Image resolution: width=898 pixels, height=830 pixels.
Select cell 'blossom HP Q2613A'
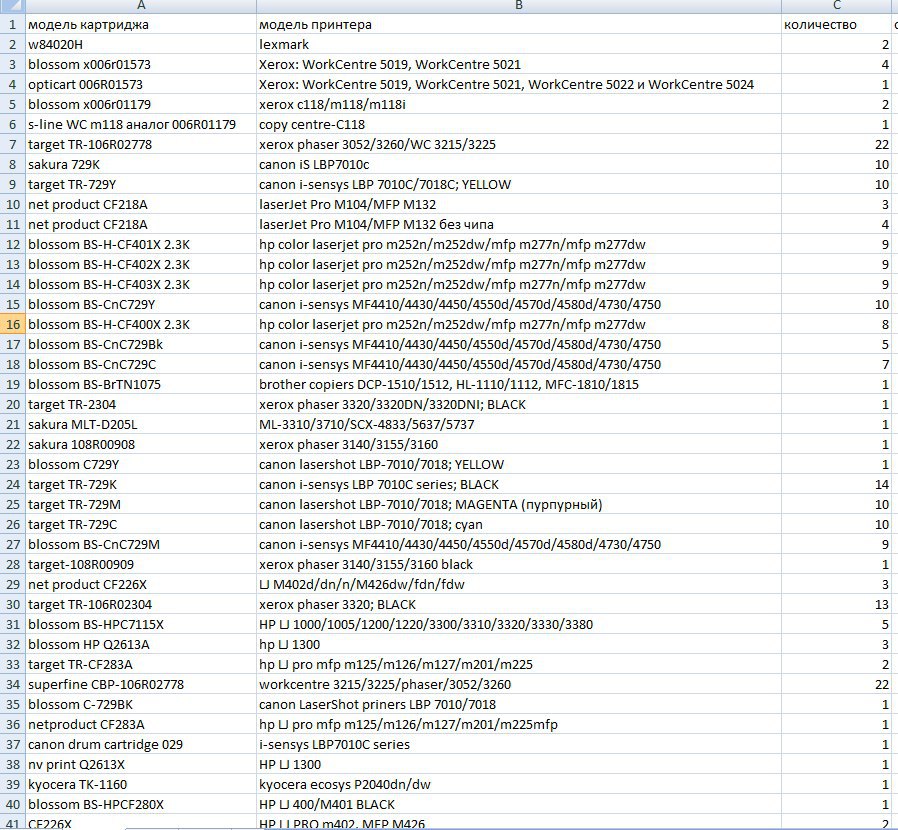click(x=141, y=645)
